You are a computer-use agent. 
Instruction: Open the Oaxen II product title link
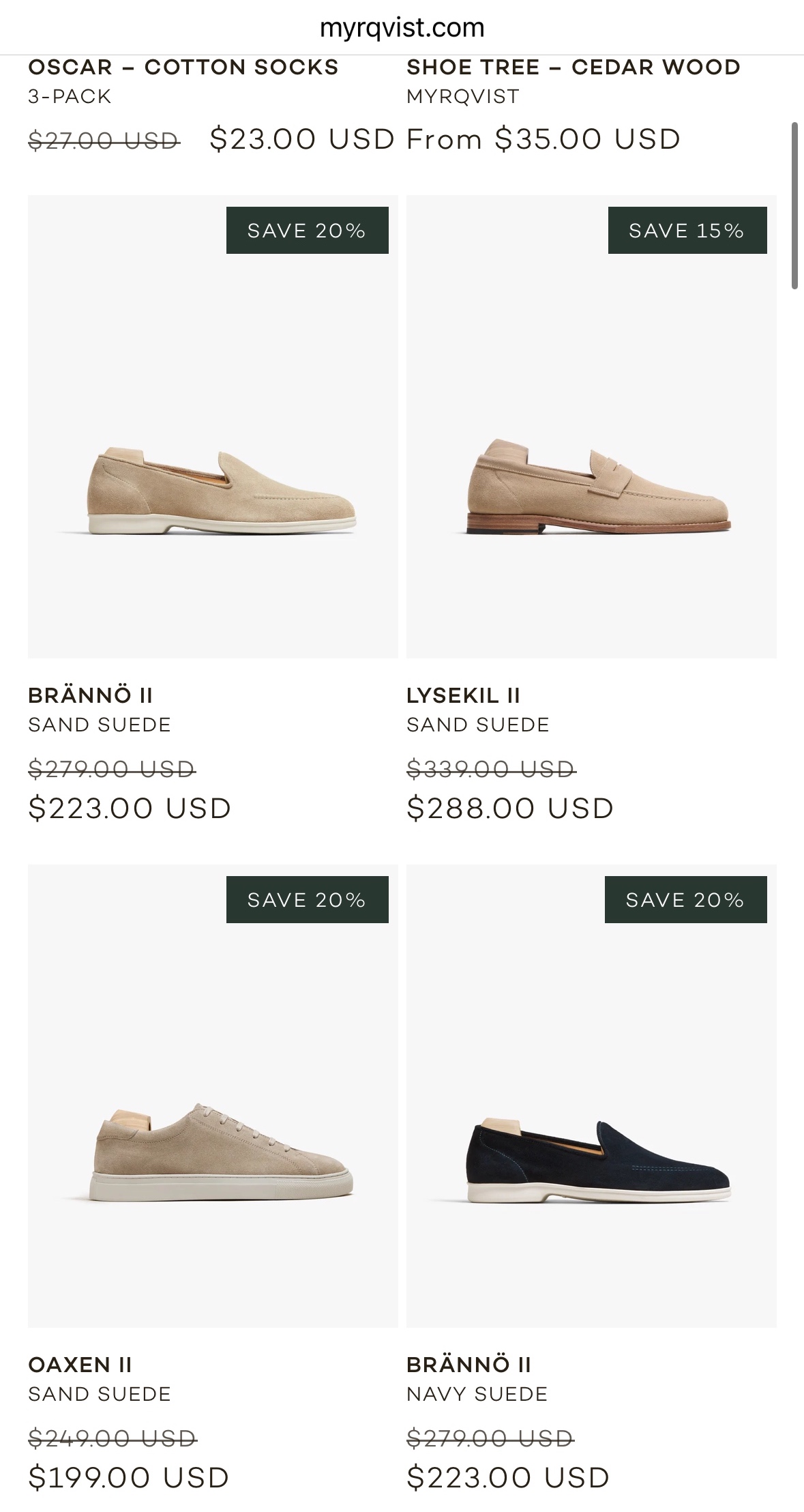pyautogui.click(x=80, y=1365)
